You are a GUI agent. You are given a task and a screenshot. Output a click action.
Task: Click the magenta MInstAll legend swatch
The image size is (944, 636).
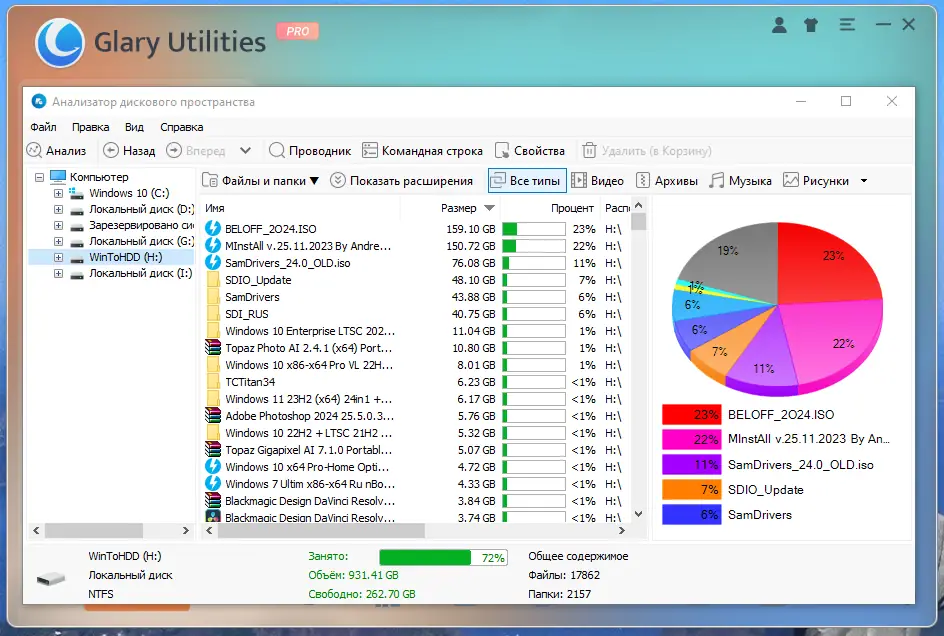point(691,439)
